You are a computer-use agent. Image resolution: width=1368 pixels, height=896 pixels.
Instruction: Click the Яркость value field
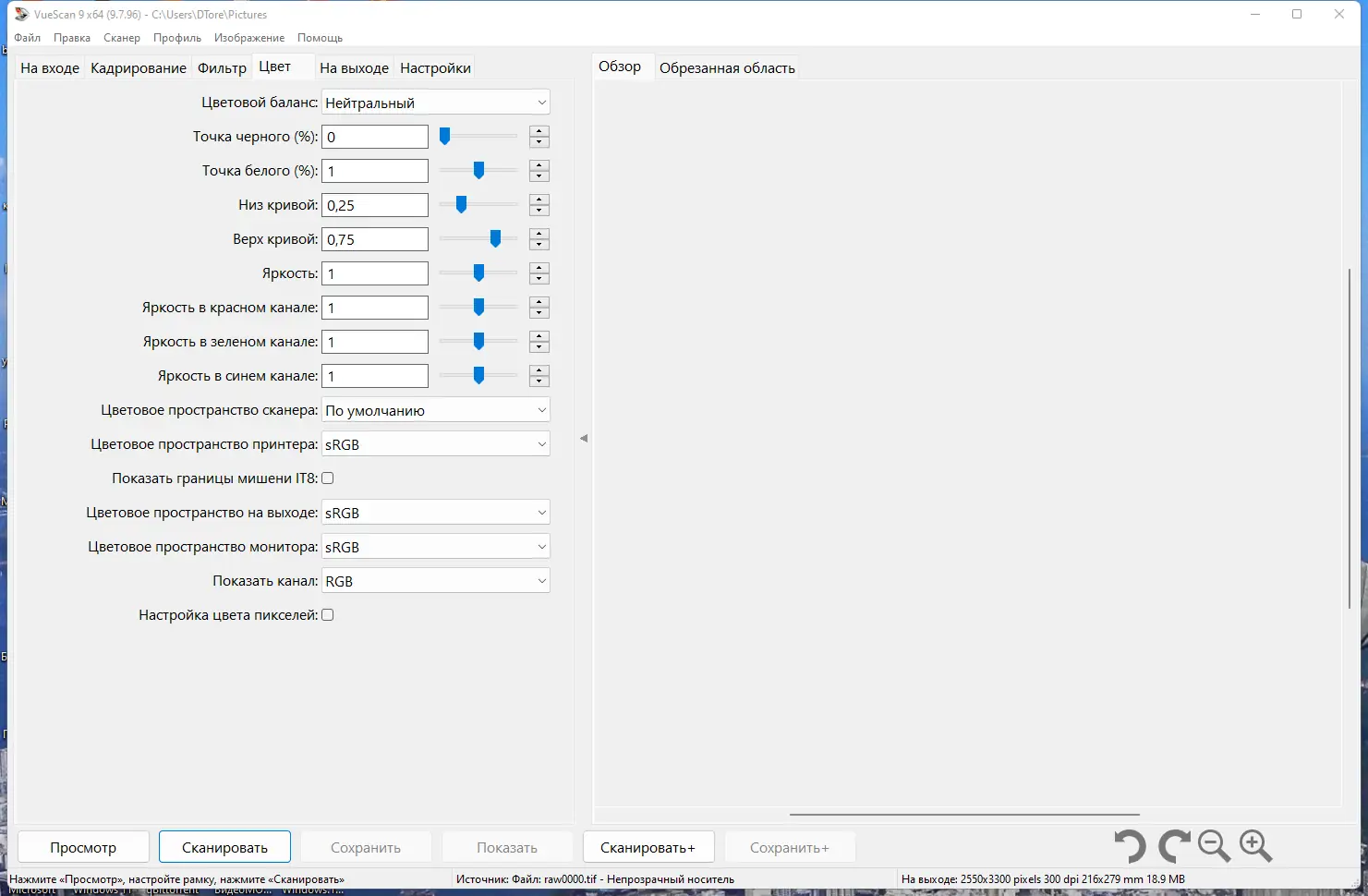(375, 273)
